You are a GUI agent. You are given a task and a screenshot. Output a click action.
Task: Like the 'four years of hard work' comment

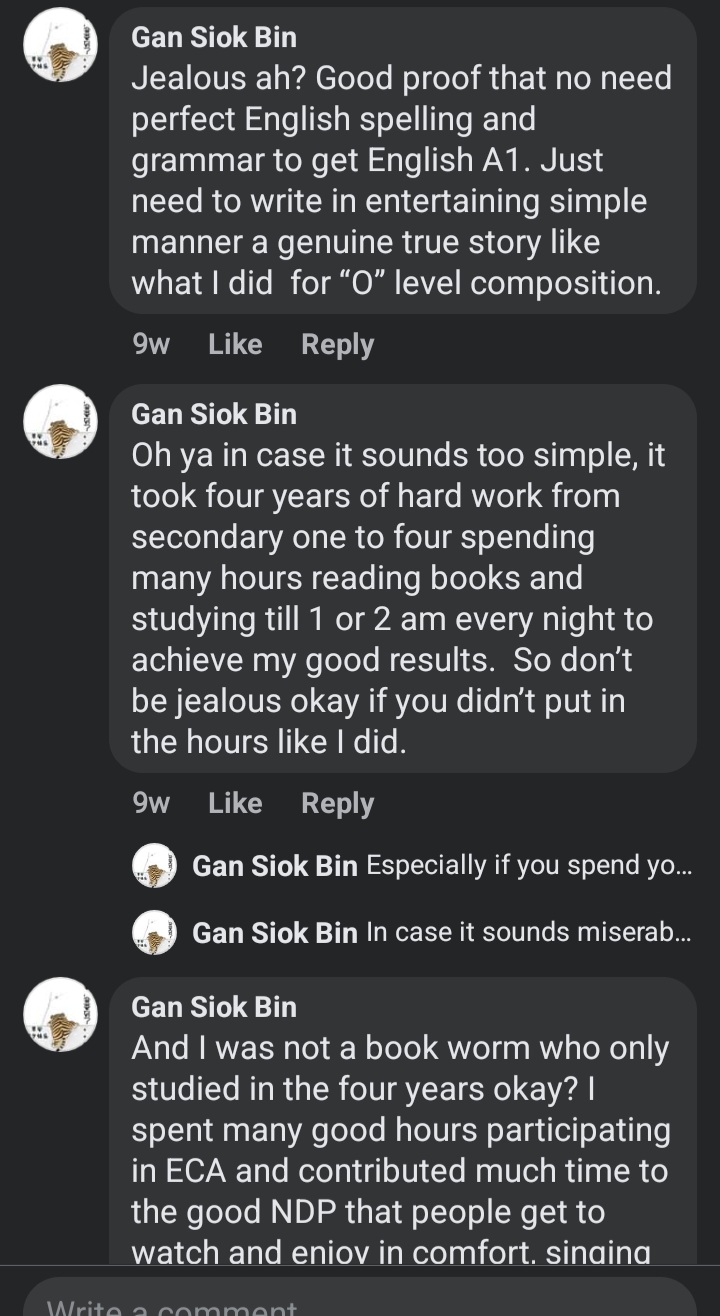coord(235,804)
